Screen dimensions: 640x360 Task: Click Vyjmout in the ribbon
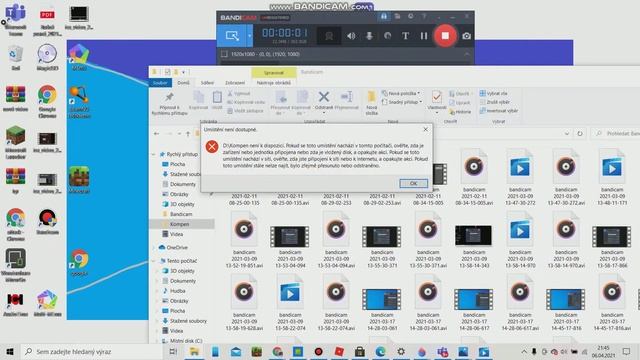239,93
